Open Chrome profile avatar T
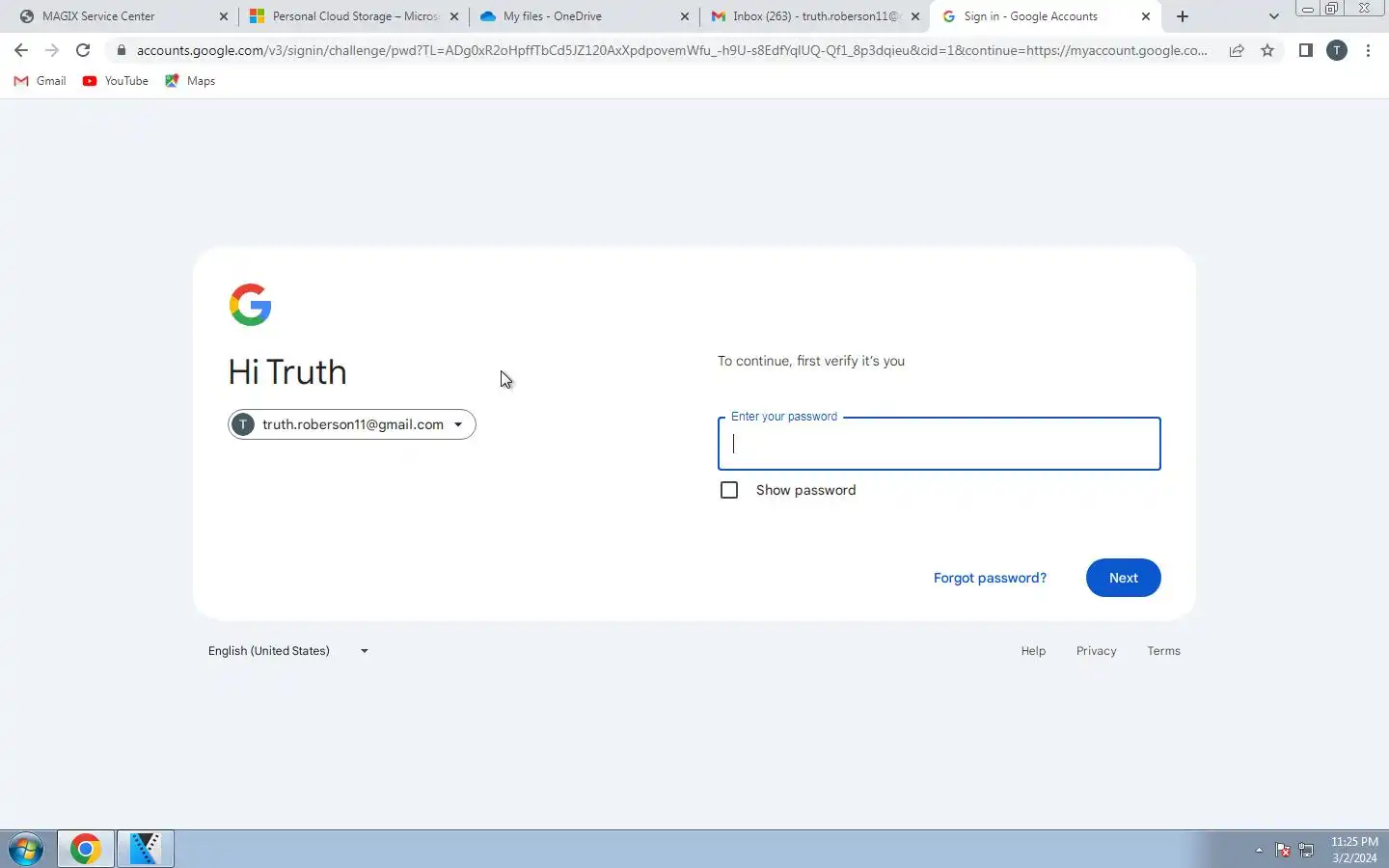 pyautogui.click(x=1337, y=50)
